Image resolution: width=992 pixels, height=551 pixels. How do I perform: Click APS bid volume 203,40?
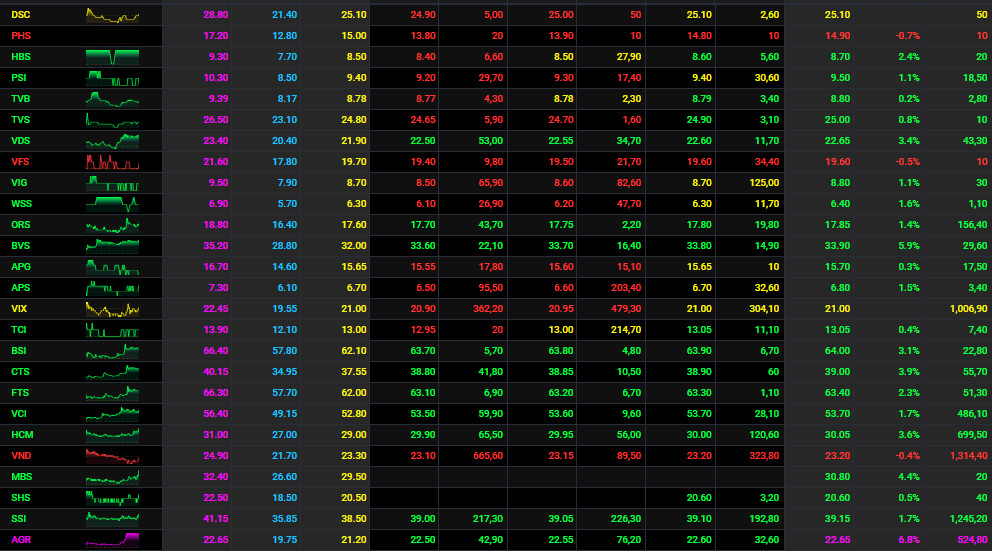[x=626, y=288]
